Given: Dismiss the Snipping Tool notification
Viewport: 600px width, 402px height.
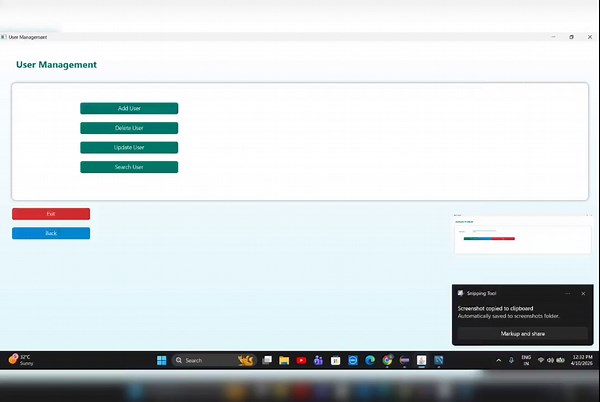Looking at the screenshot, I should 583,294.
